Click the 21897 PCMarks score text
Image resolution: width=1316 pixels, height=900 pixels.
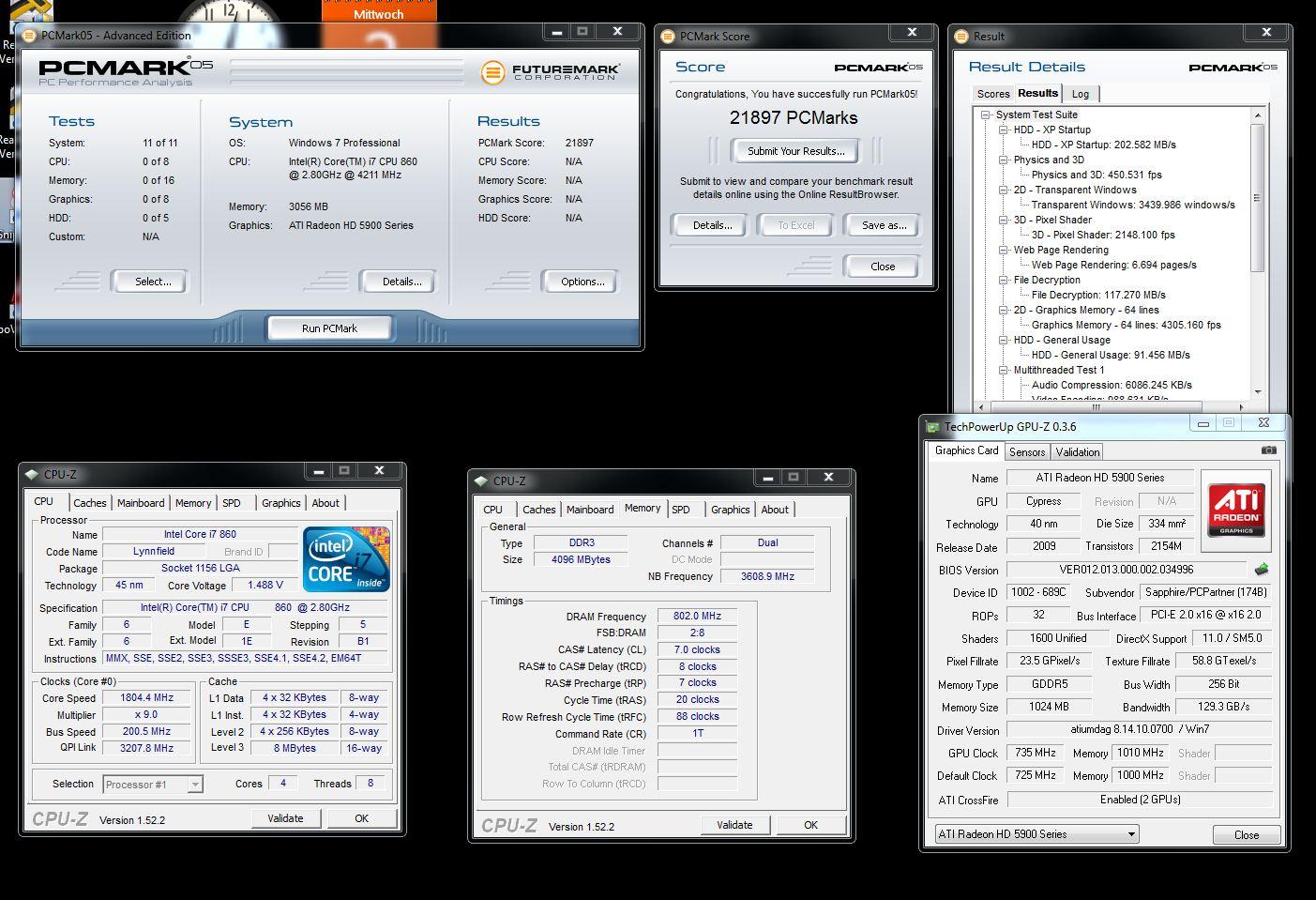(x=794, y=117)
